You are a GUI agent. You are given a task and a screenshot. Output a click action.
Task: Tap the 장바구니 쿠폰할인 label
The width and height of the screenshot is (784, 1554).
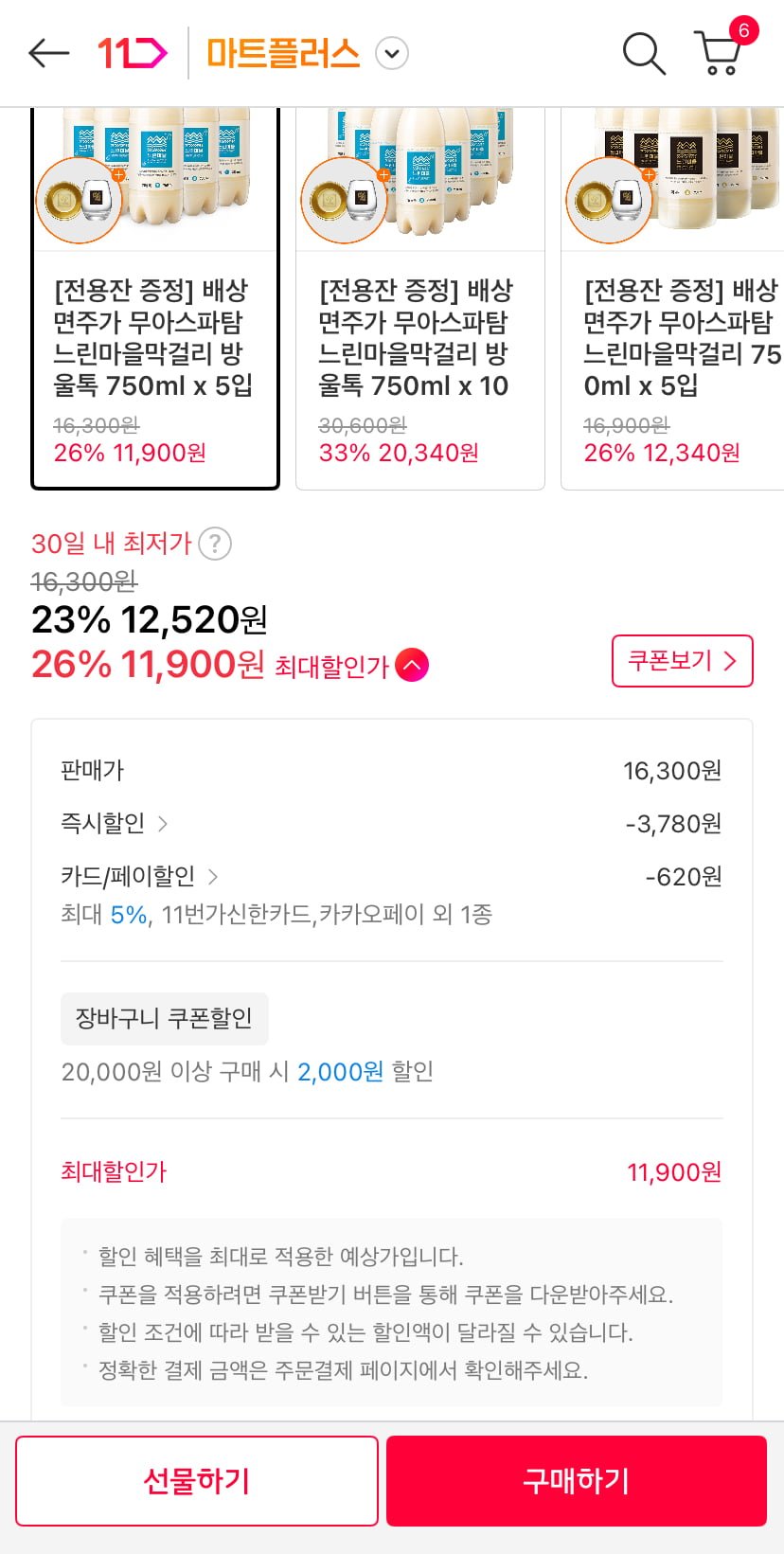pos(164,1019)
